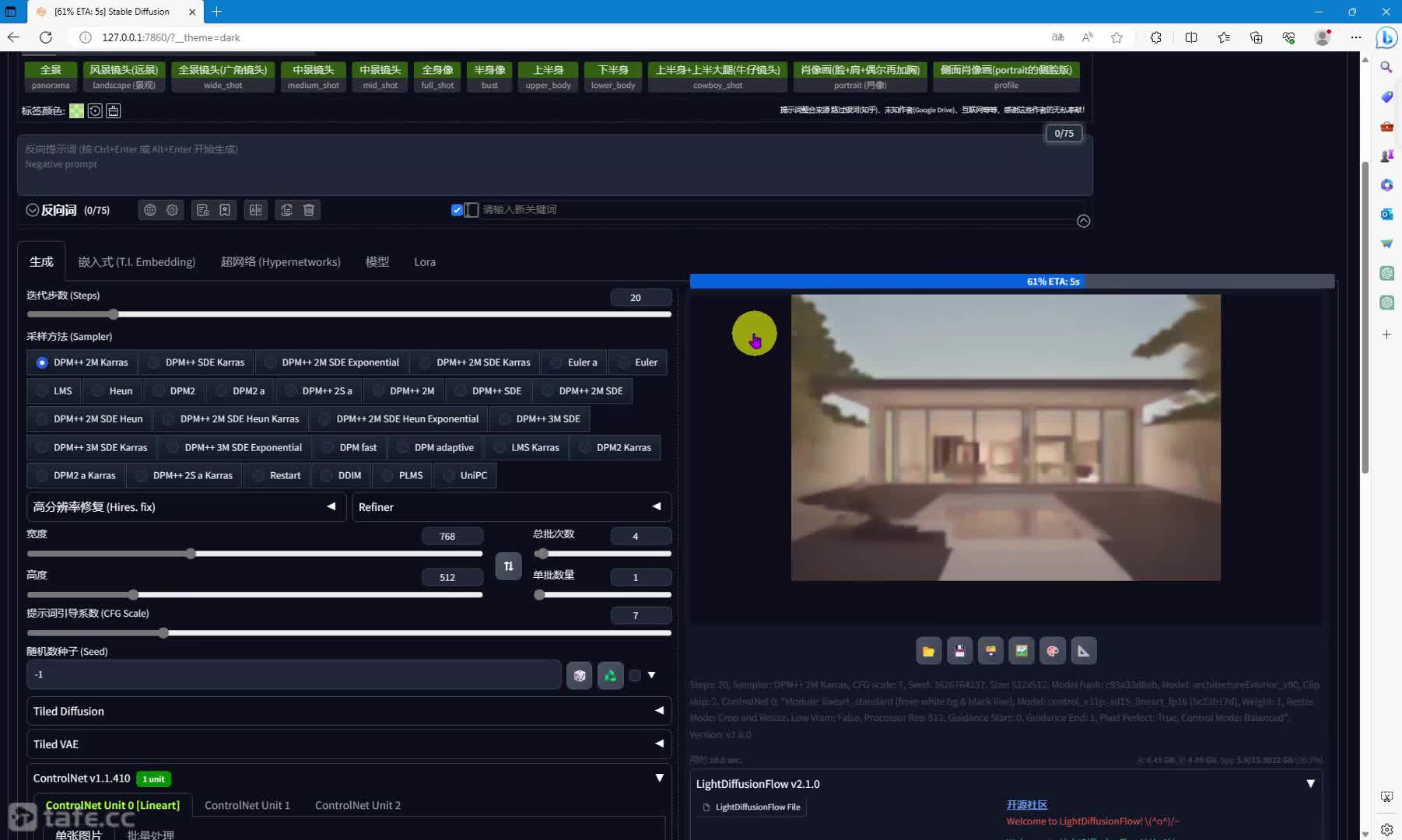Click the reset tag color icon
Image resolution: width=1402 pixels, height=840 pixels.
click(x=95, y=111)
